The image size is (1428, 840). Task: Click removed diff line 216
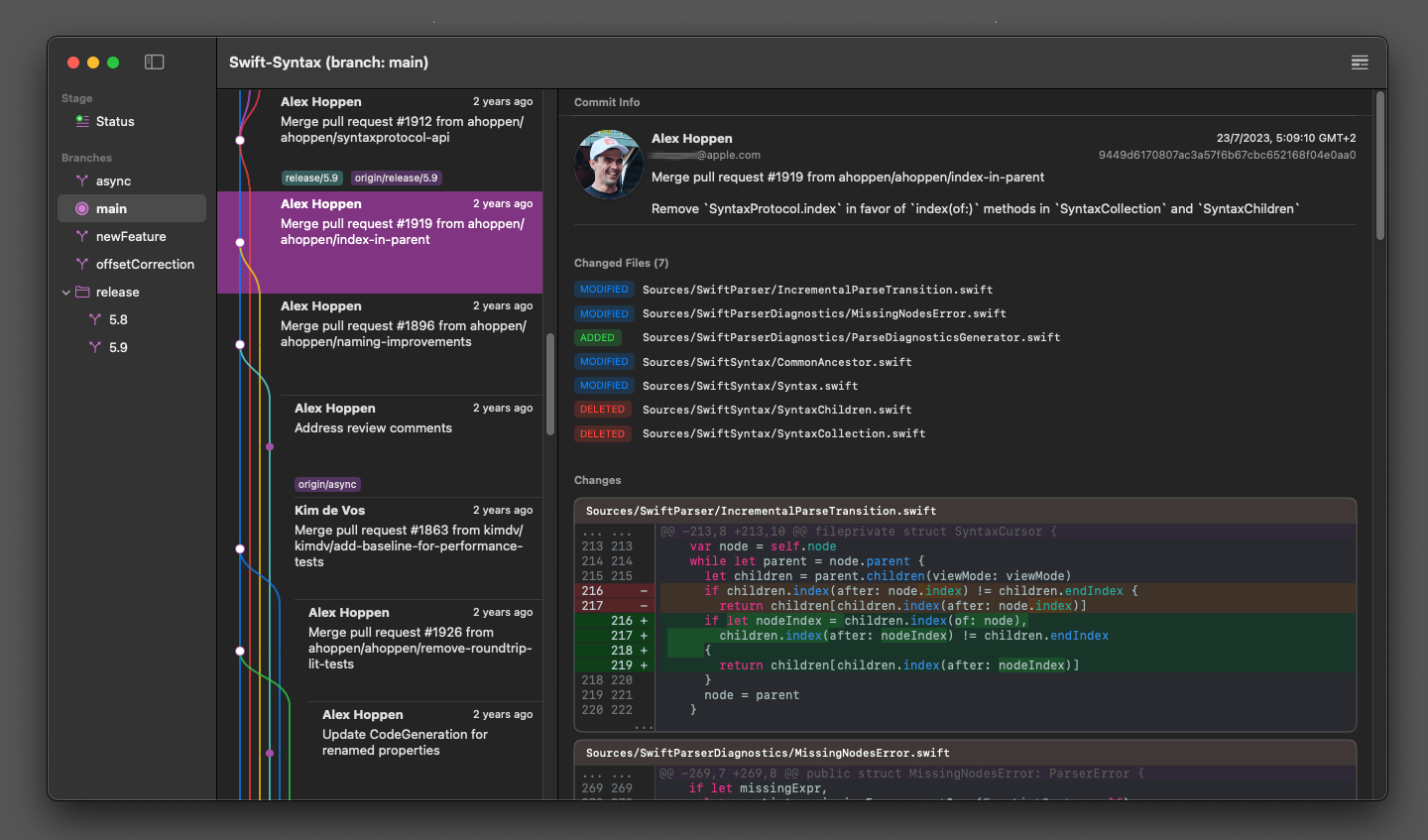click(x=965, y=591)
